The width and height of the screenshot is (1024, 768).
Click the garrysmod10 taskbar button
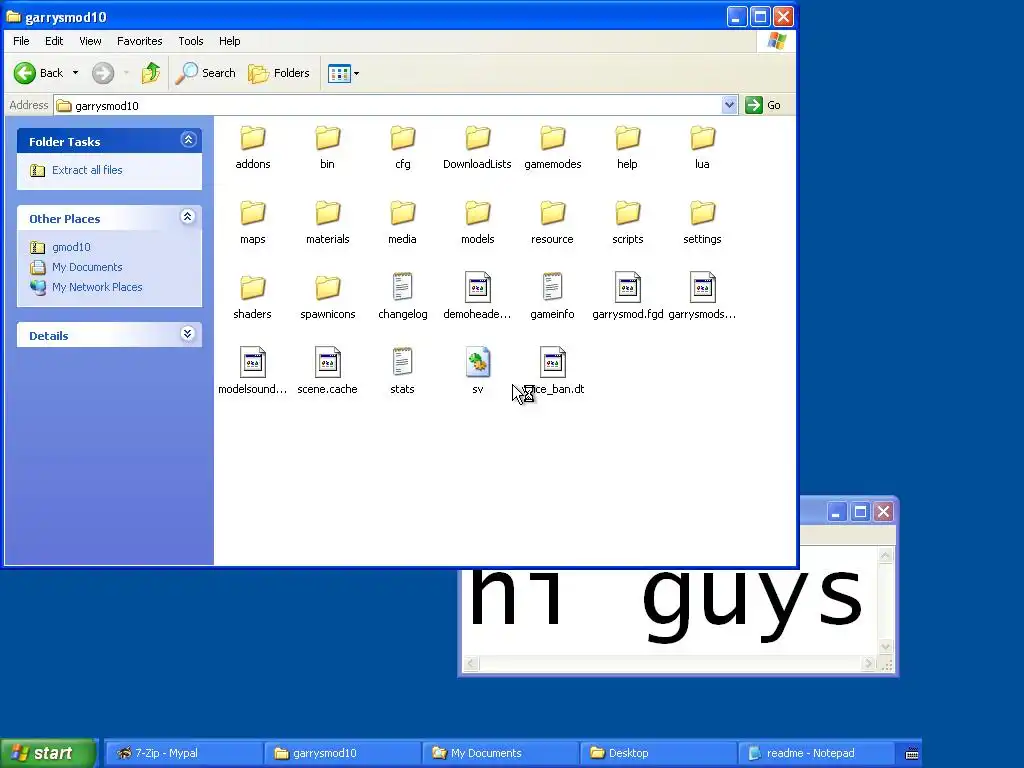(343, 753)
